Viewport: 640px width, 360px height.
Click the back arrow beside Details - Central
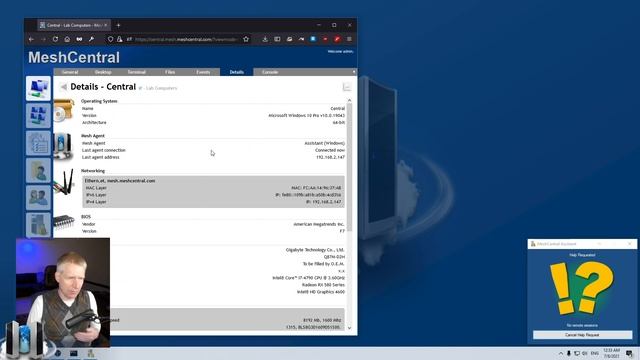coord(63,87)
